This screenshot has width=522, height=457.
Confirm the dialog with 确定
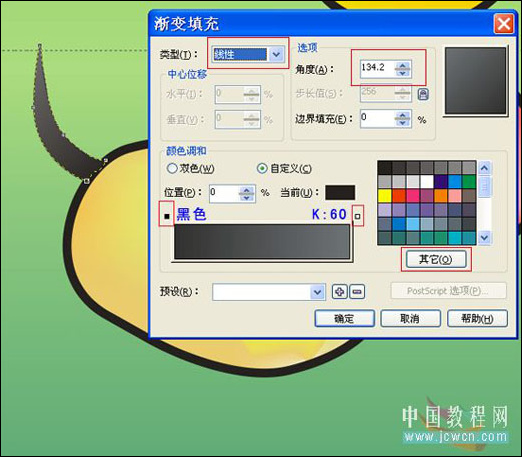(344, 318)
